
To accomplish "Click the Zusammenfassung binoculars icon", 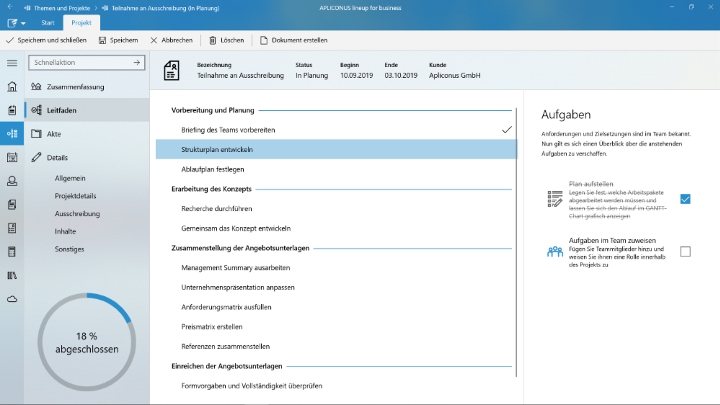I will pos(36,86).
